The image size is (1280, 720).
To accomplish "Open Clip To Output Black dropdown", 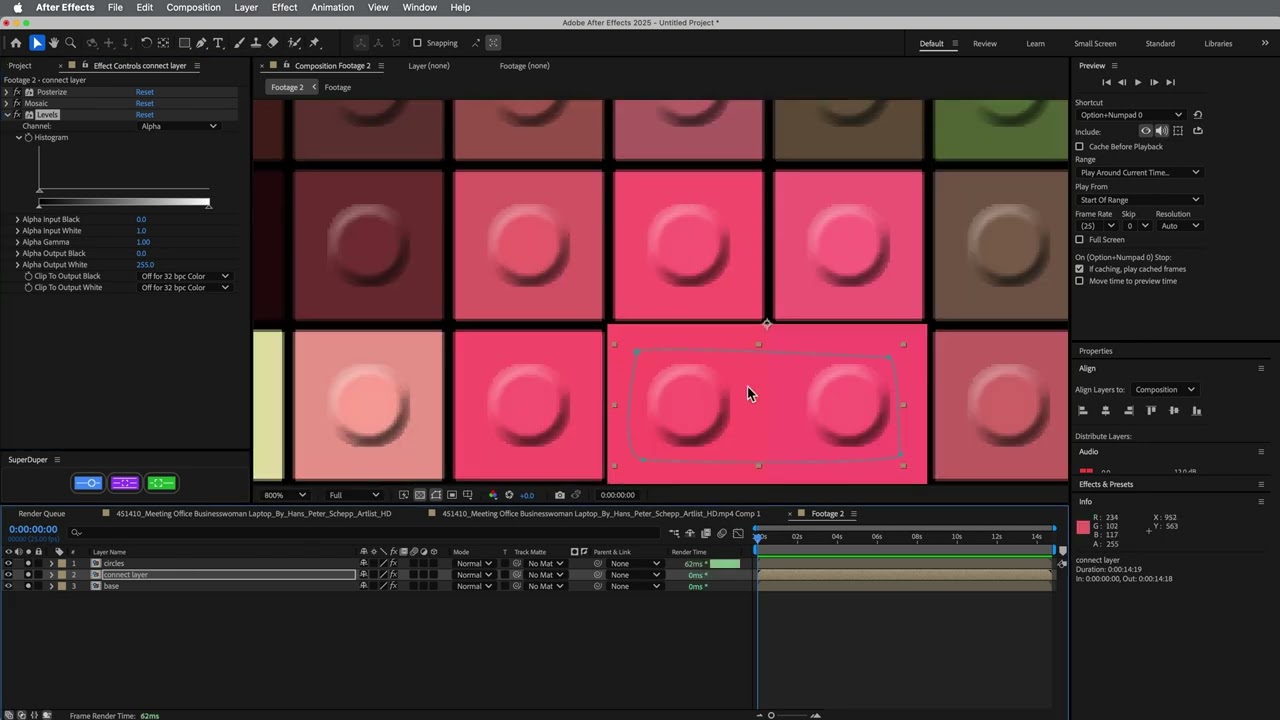I will point(185,277).
